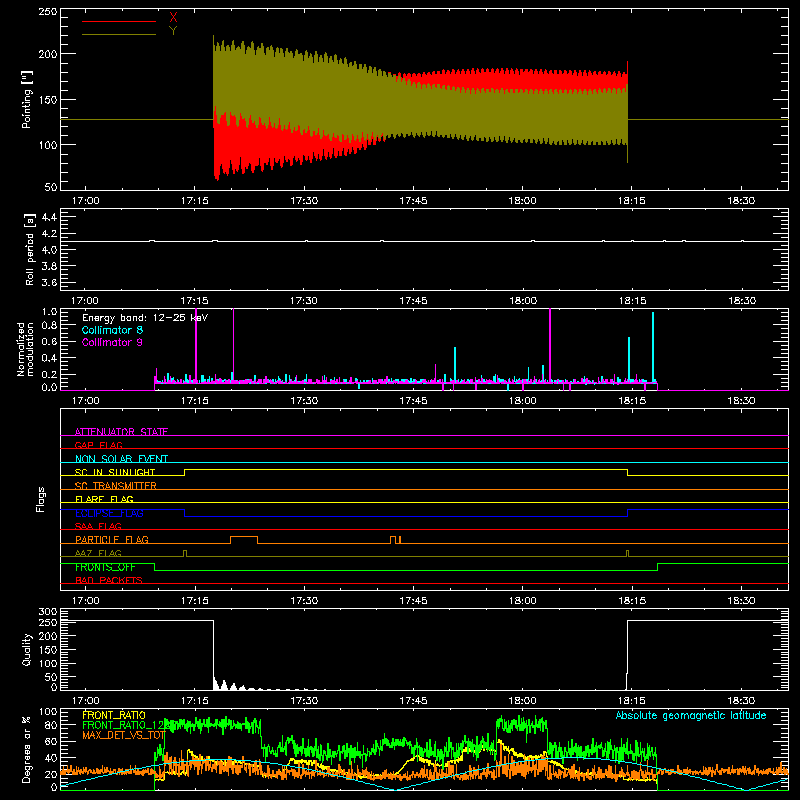800x800 pixels.
Task: Click the Collimator 9 legend entry
Action: point(112,342)
